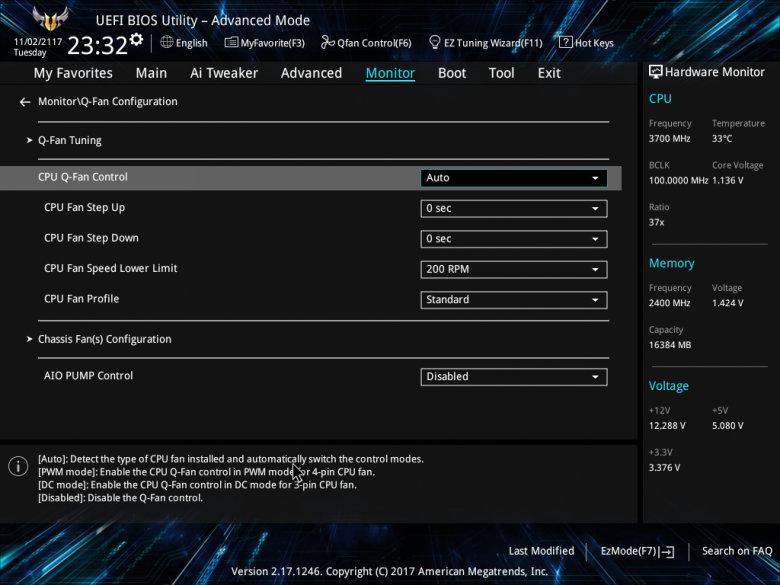This screenshot has height=585, width=780.
Task: Click the info icon beside help text
Action: [18, 466]
